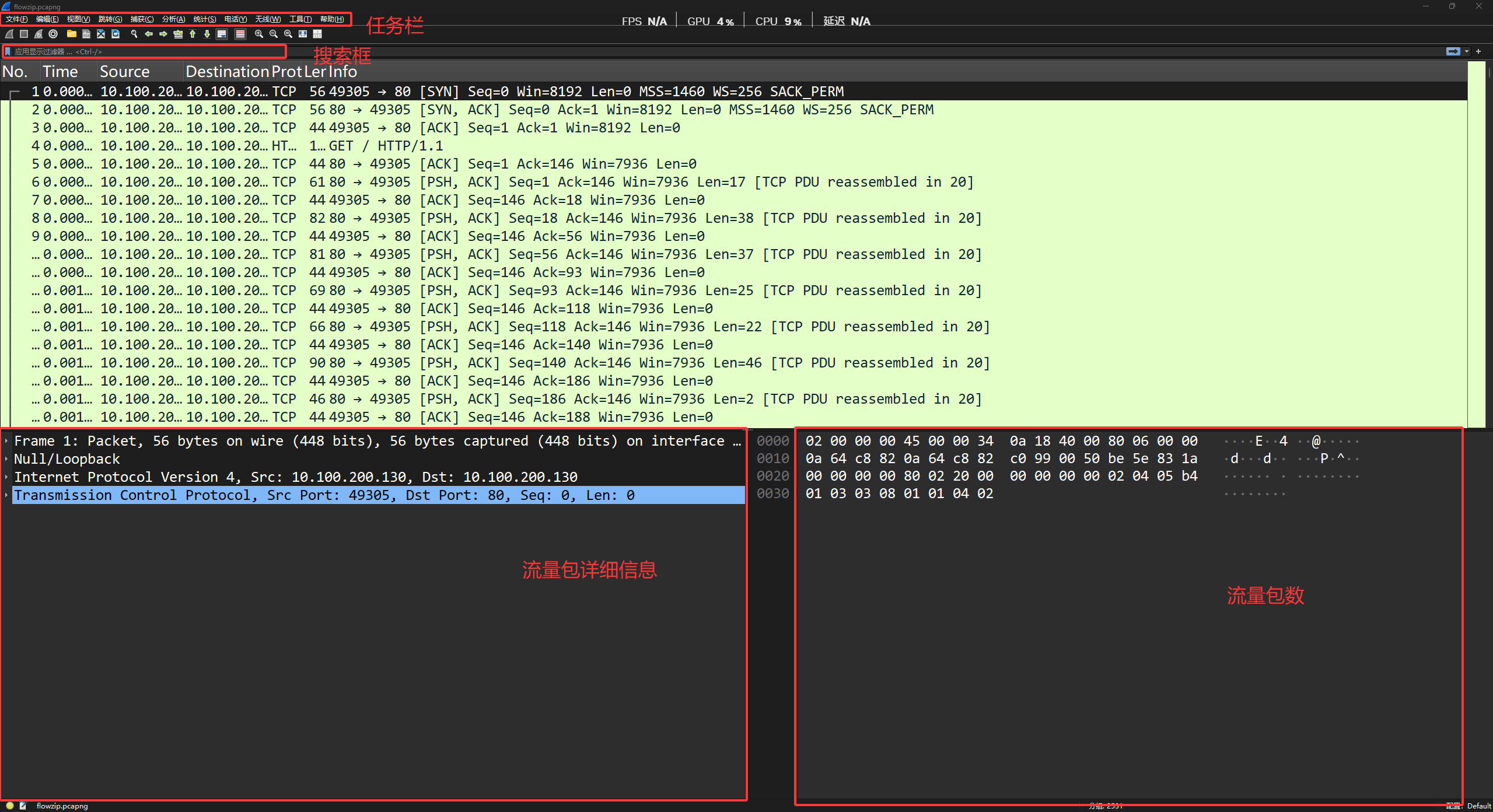
Task: Open a capture file via folder icon
Action: click(x=71, y=34)
